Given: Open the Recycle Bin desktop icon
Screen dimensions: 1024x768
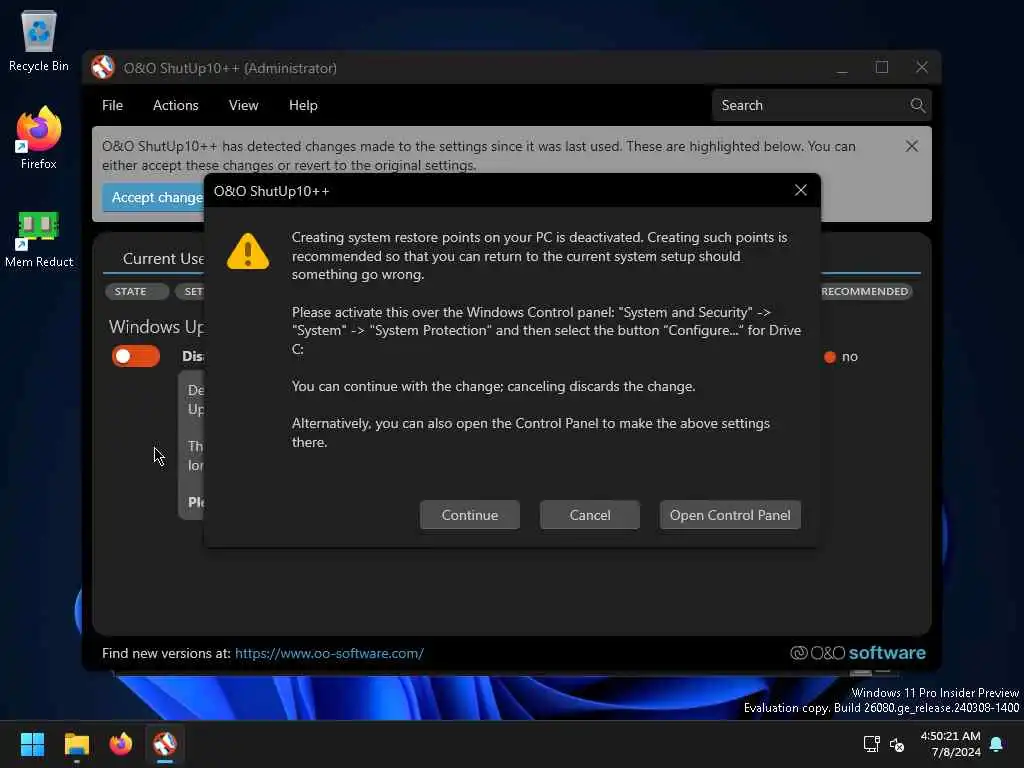Looking at the screenshot, I should 39,41.
